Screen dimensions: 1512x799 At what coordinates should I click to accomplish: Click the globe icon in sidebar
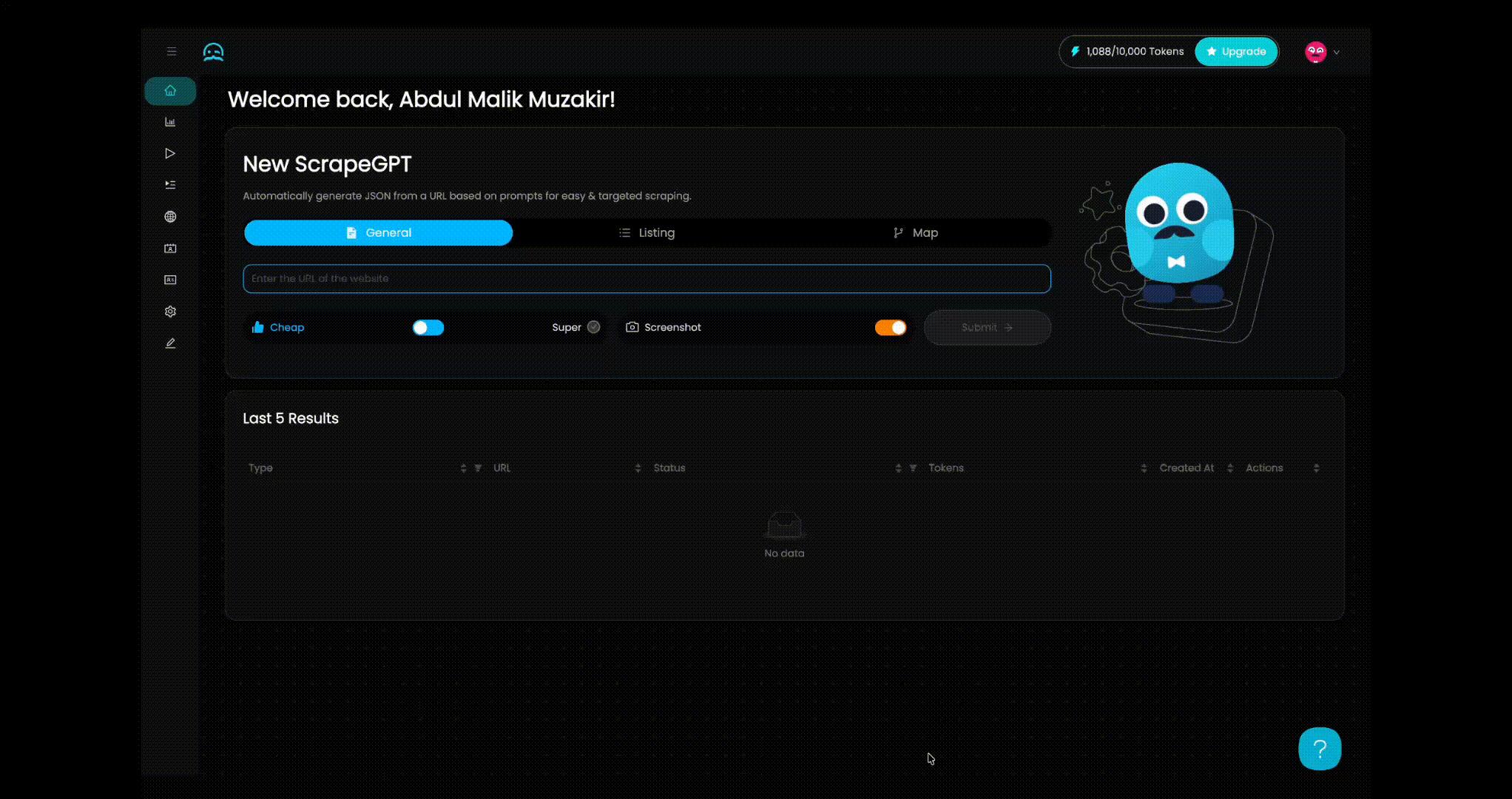coord(170,217)
